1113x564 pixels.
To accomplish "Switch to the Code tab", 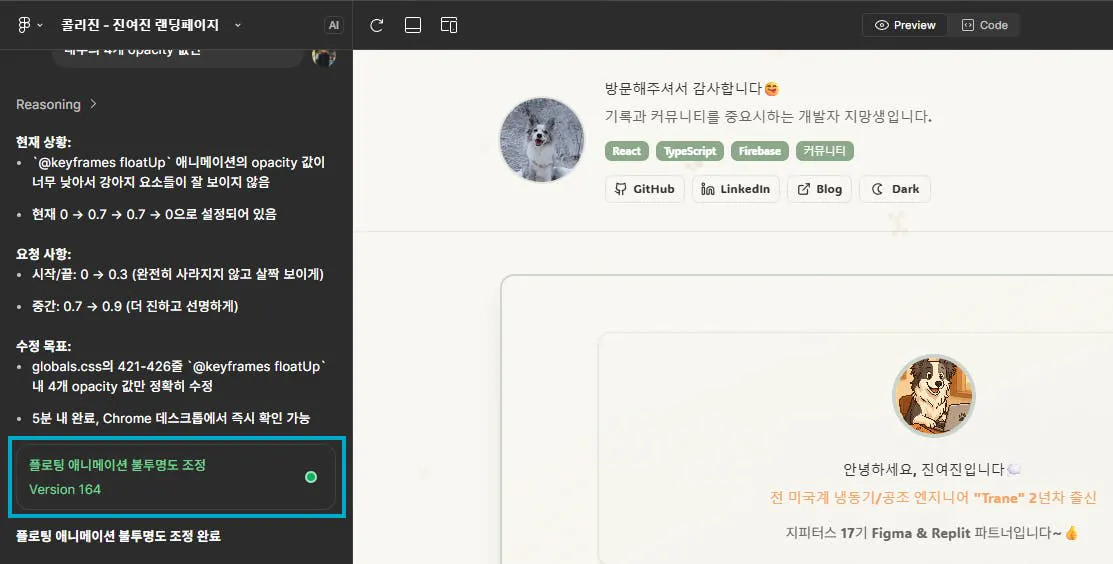I will click(x=985, y=25).
